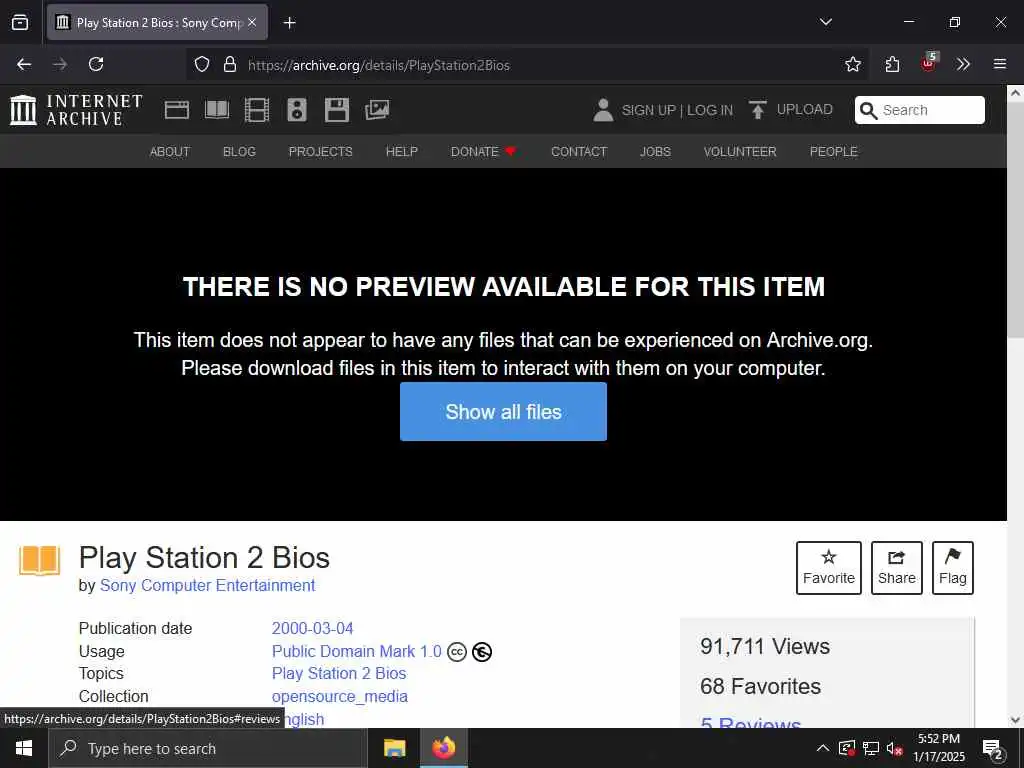Screen dimensions: 1024x768
Task: Open the uBlock Origin extension icon
Action: click(x=929, y=63)
